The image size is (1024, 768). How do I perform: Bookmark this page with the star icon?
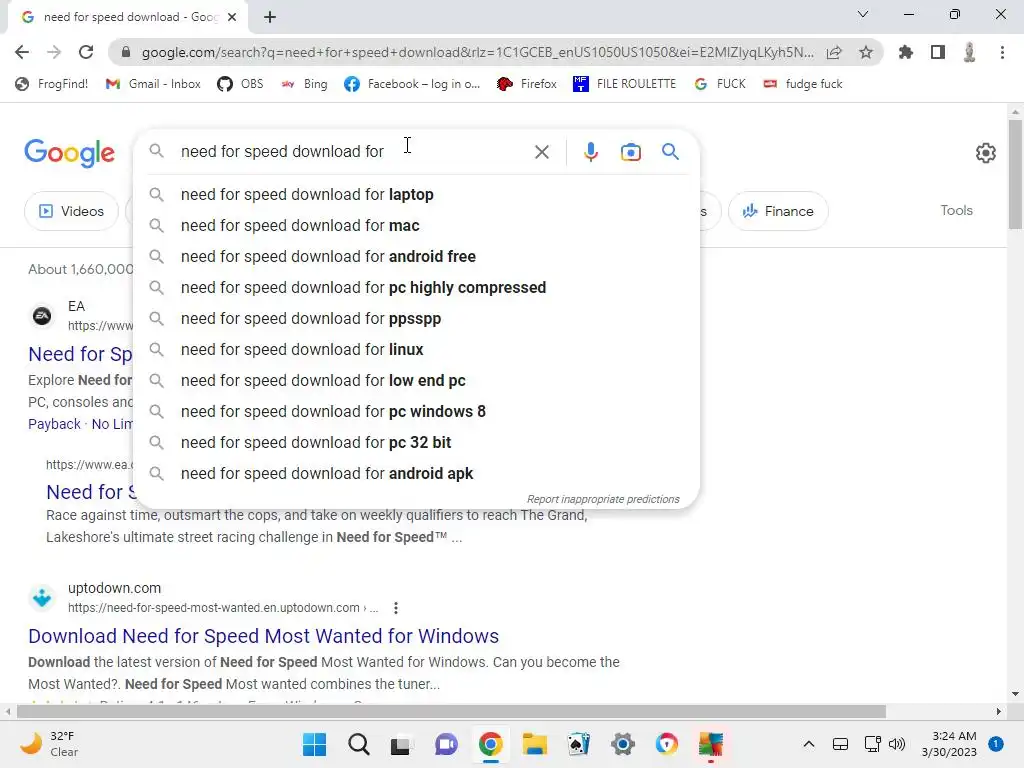click(866, 52)
